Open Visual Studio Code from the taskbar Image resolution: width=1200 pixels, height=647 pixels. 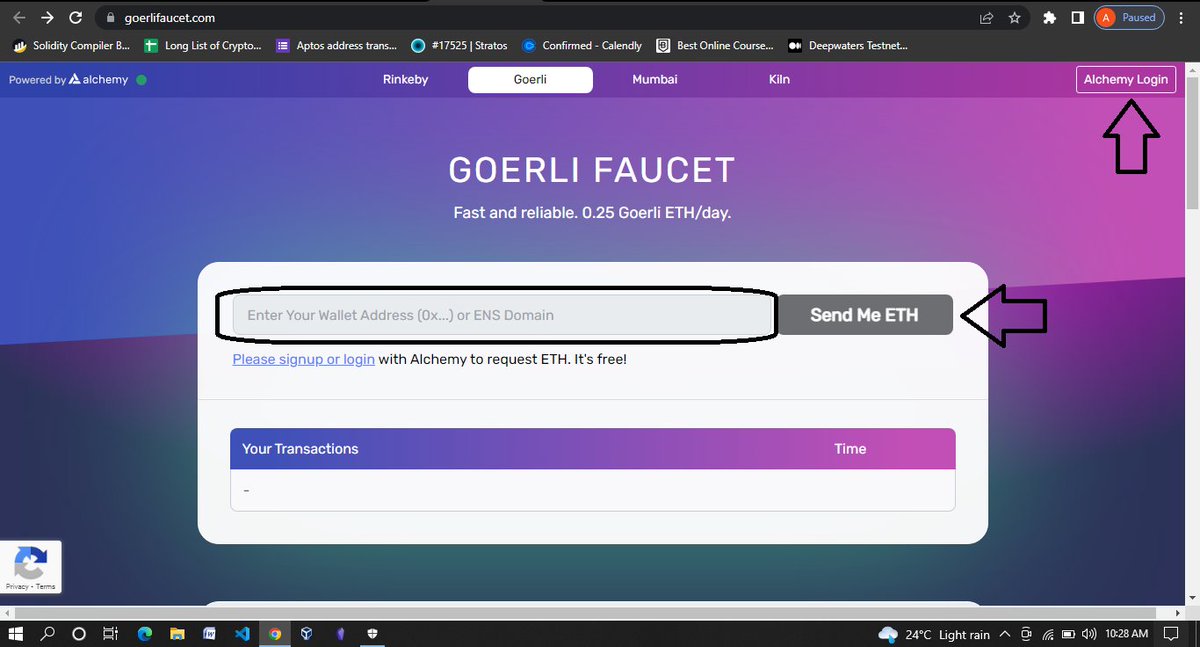pyautogui.click(x=241, y=634)
